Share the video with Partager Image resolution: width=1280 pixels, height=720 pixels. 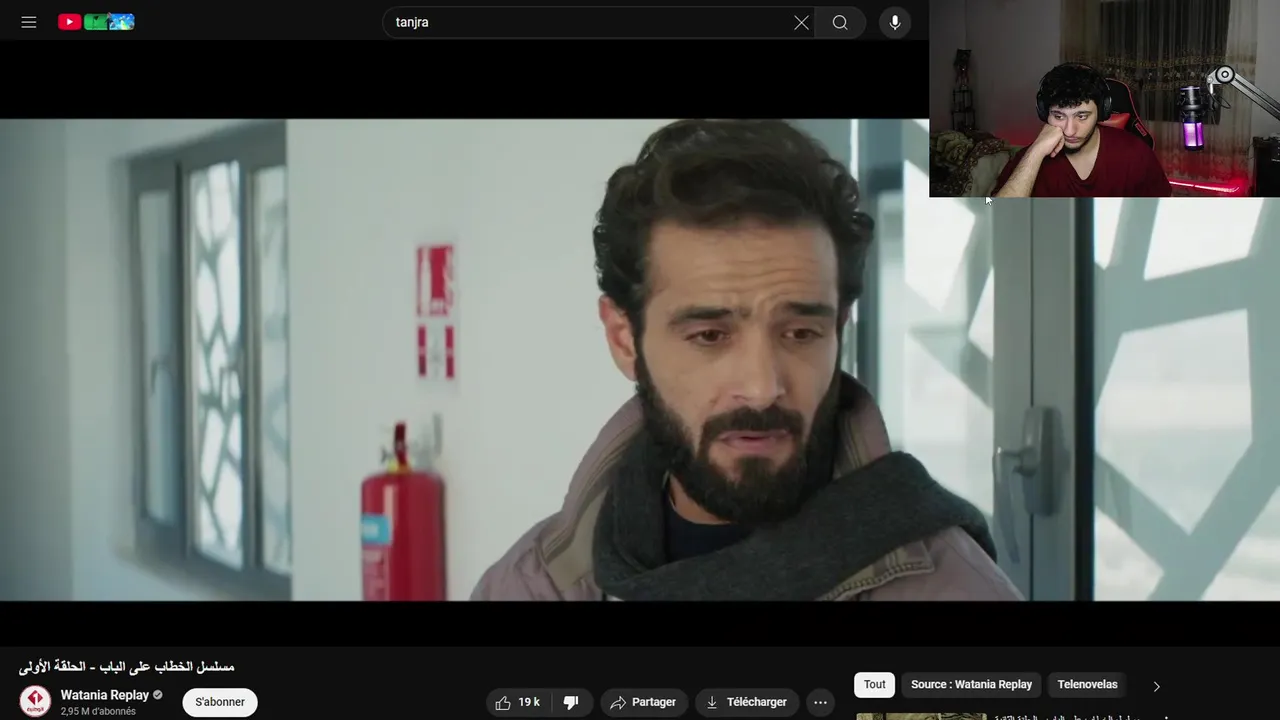click(x=643, y=702)
